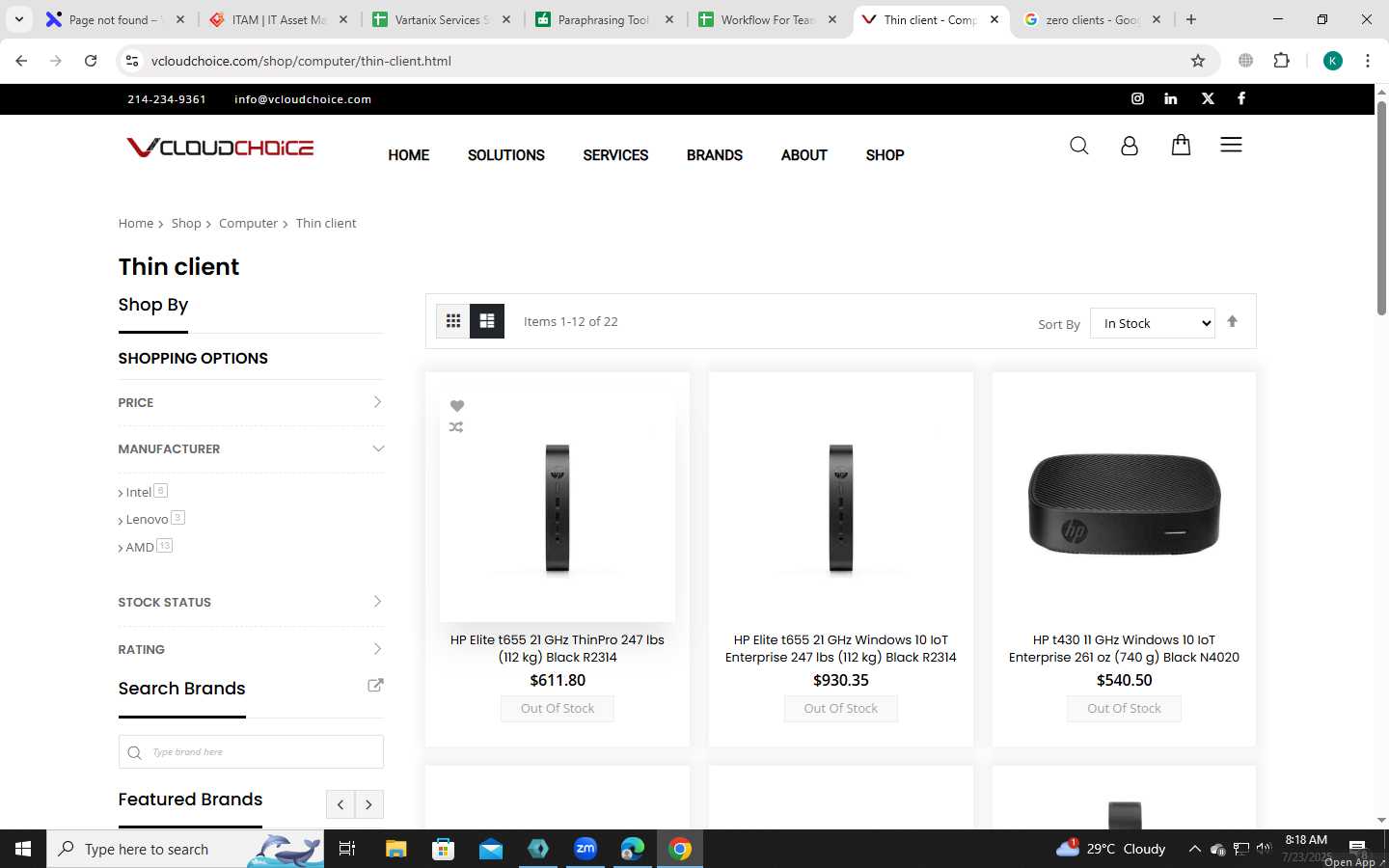Open SERVICES navigation menu
This screenshot has height=868, width=1389.
615,155
